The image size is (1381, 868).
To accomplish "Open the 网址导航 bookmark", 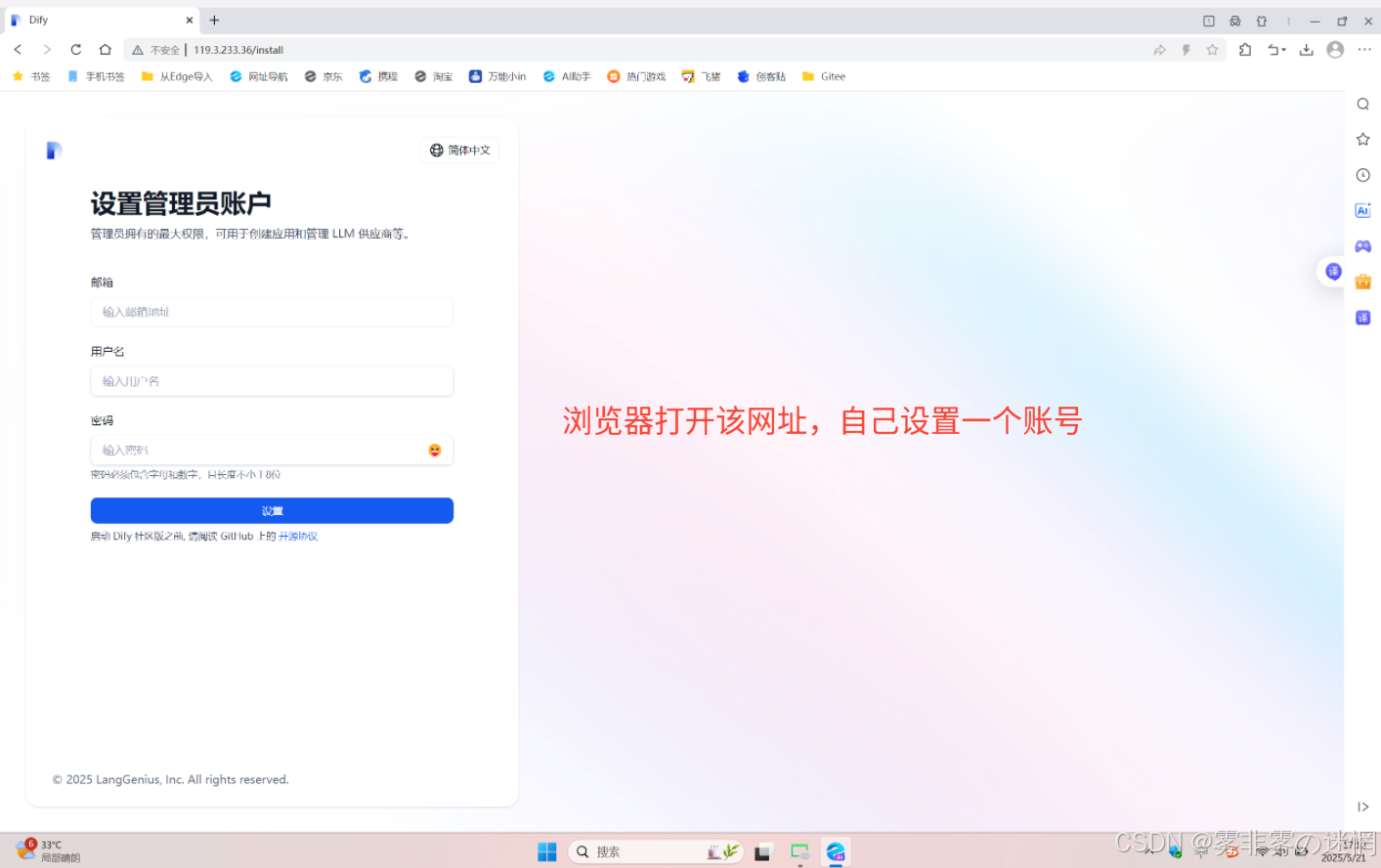I will [x=258, y=76].
